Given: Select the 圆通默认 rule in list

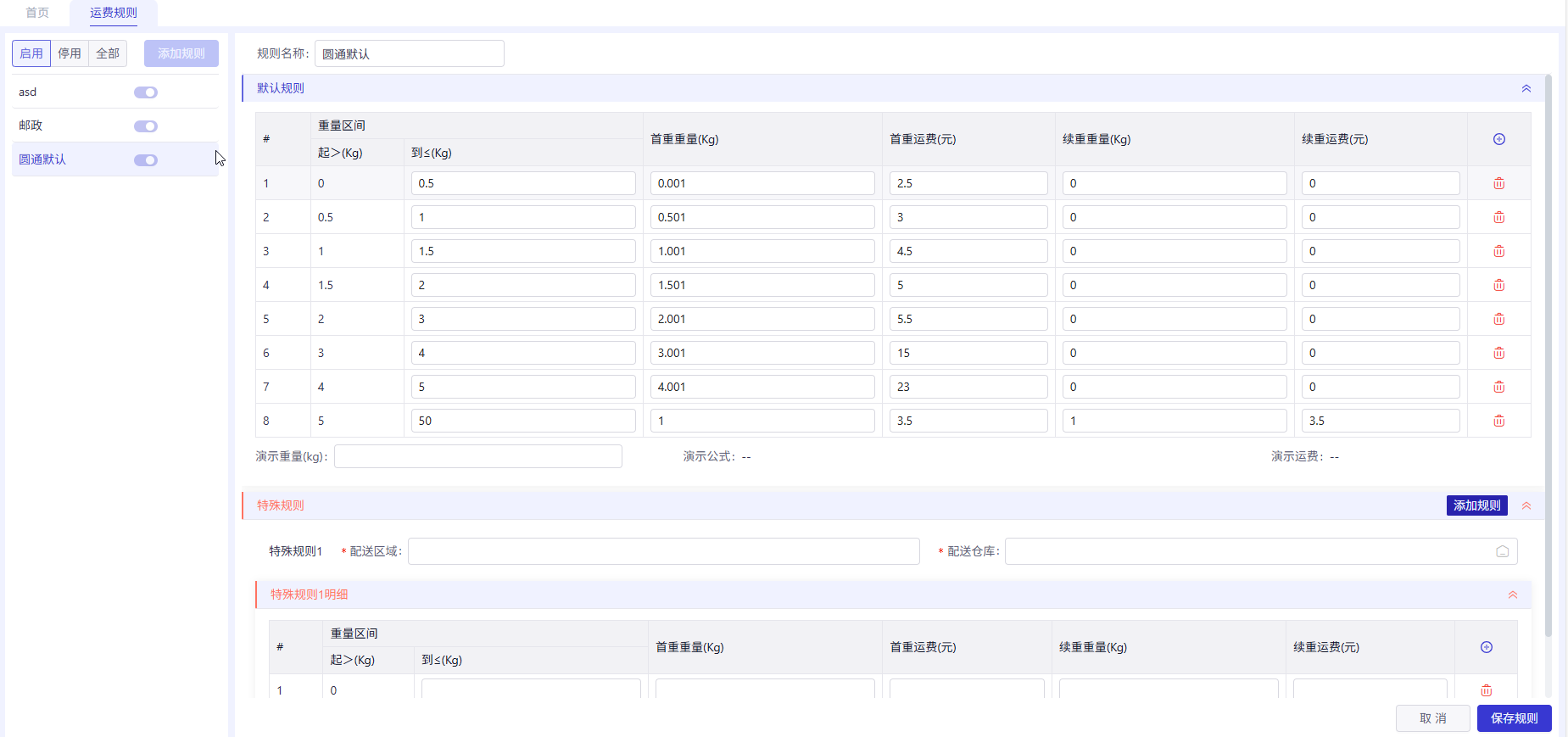Looking at the screenshot, I should [x=115, y=159].
